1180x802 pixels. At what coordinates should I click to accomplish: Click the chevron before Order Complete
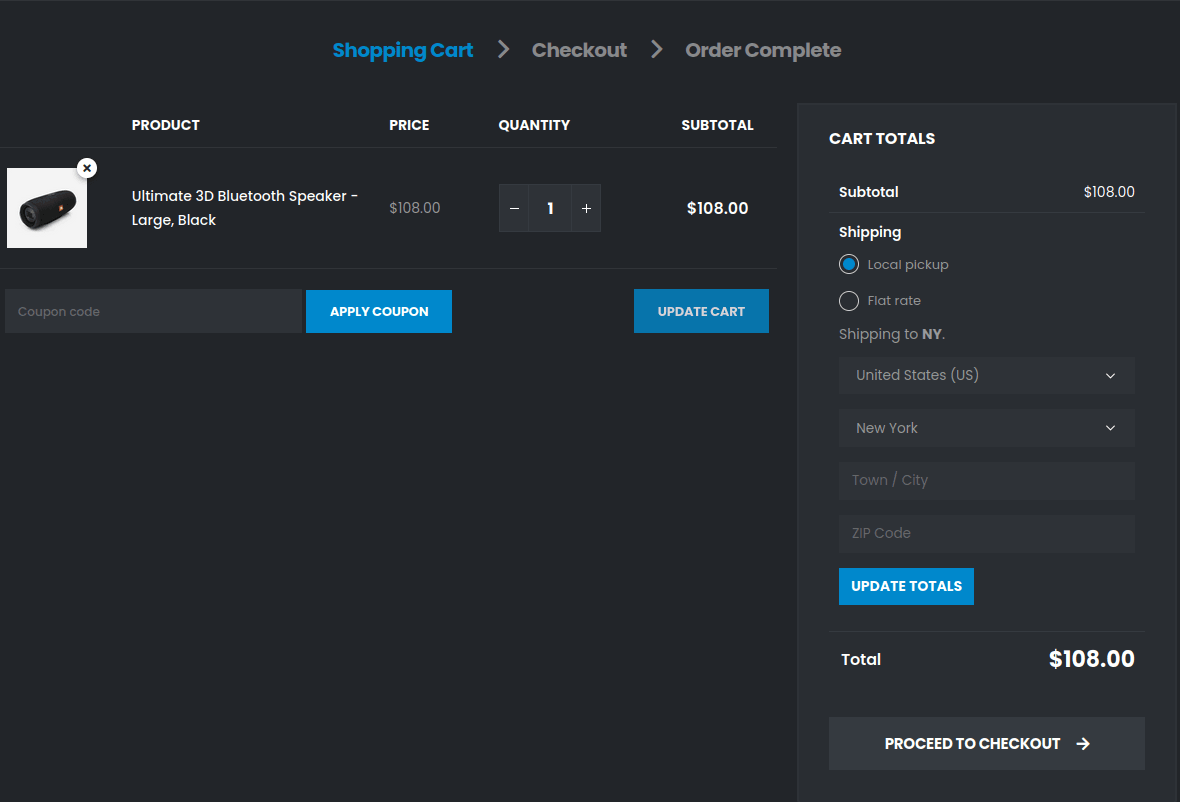pos(656,49)
